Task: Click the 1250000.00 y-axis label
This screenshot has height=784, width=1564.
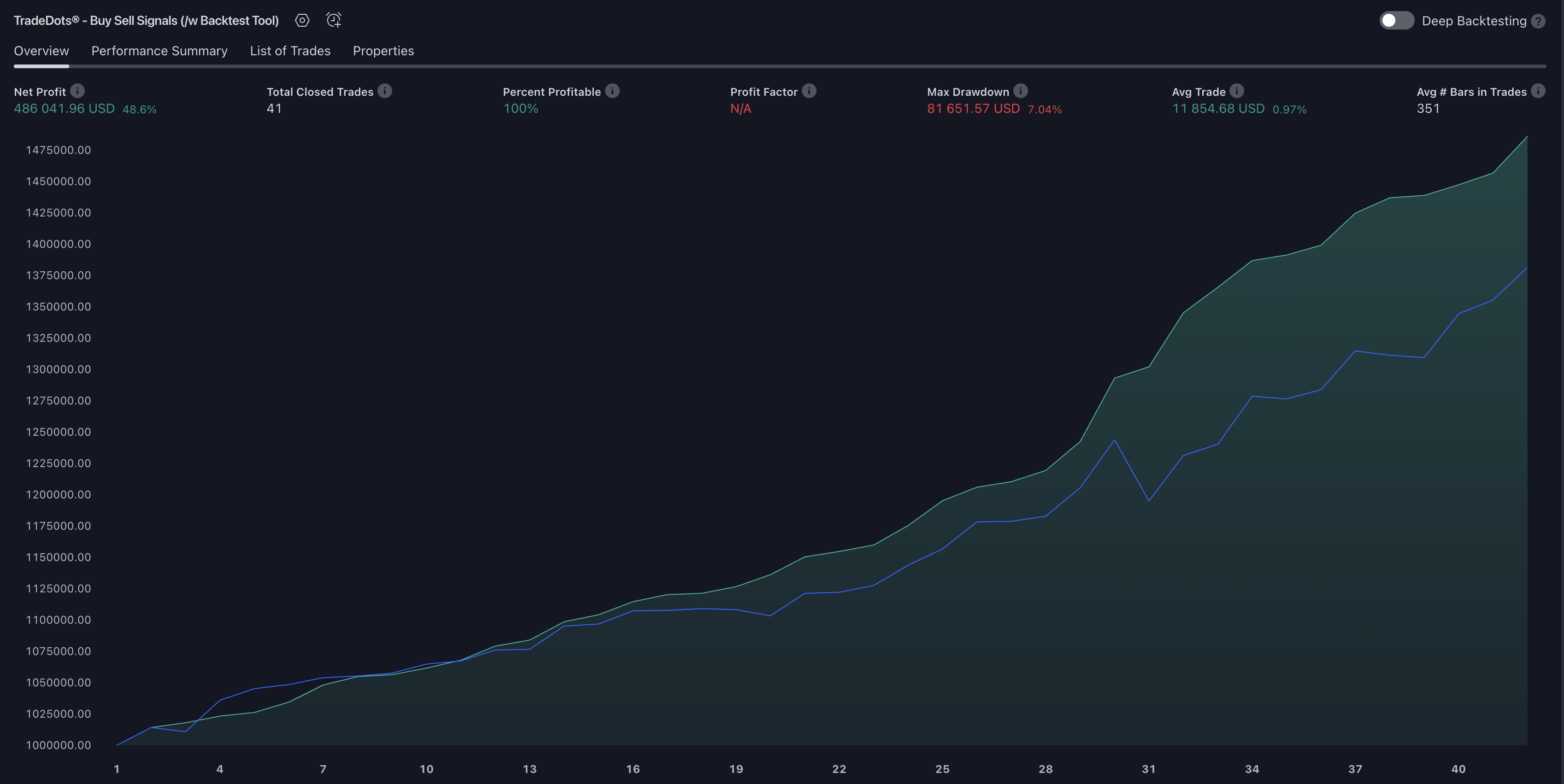Action: click(x=58, y=432)
